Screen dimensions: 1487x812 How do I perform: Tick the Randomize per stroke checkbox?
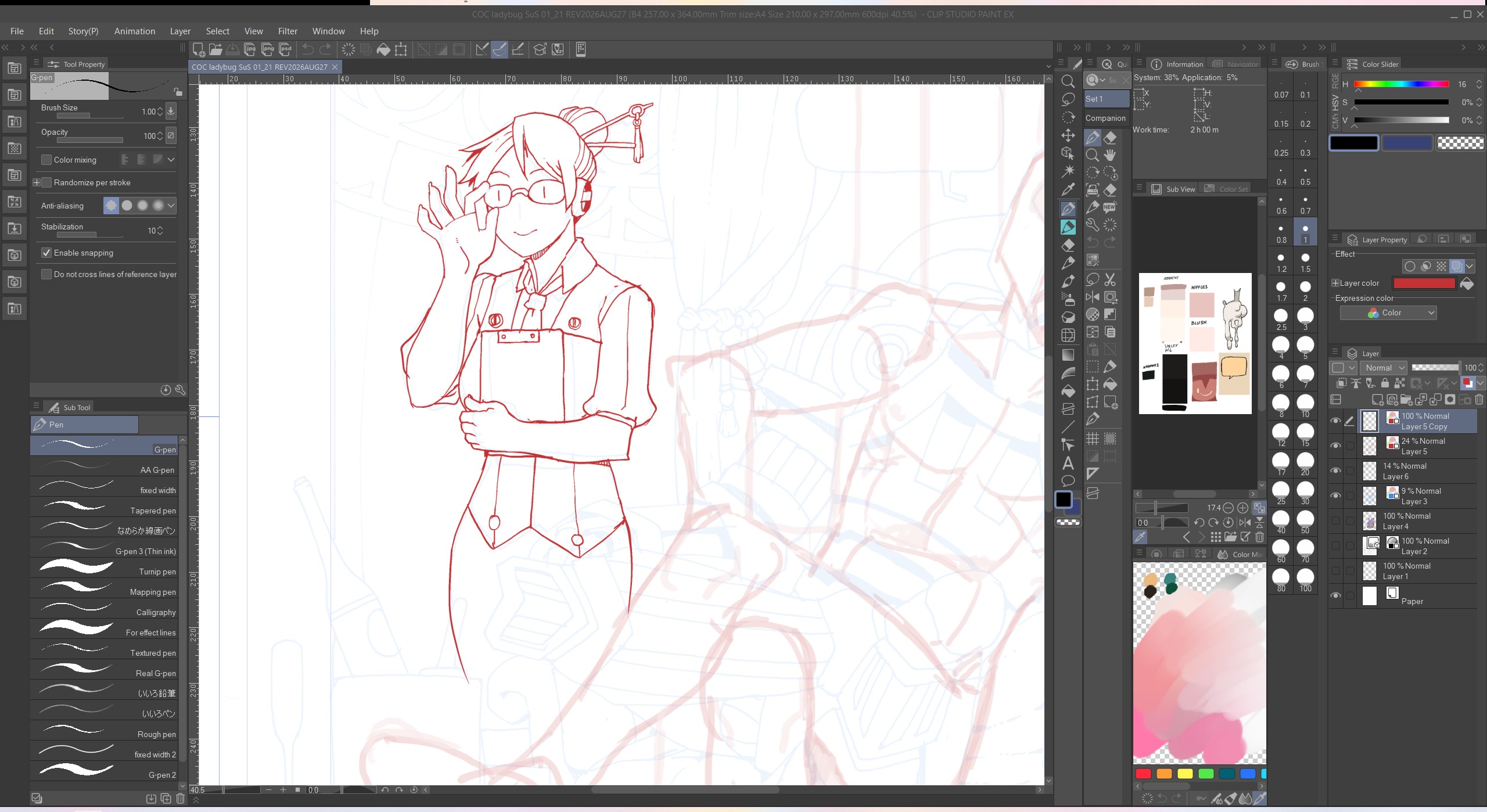point(46,182)
